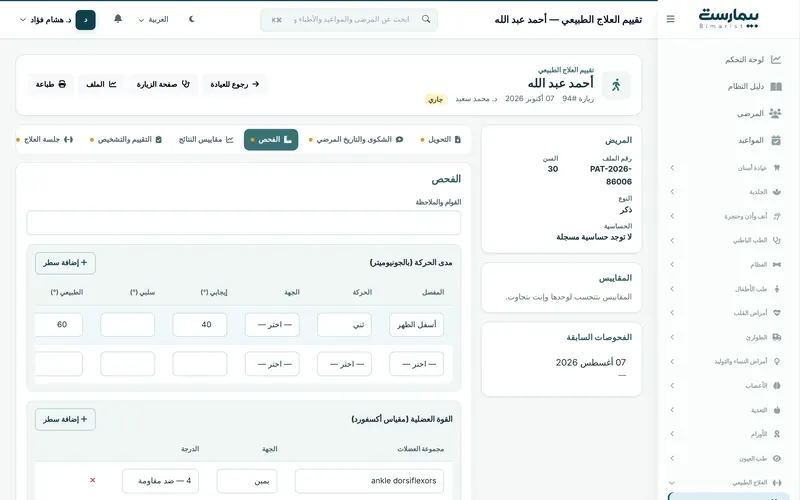Viewport: 800px width, 500px height.
Task: Select the الجلدية dermatology icon
Action: (x=777, y=192)
